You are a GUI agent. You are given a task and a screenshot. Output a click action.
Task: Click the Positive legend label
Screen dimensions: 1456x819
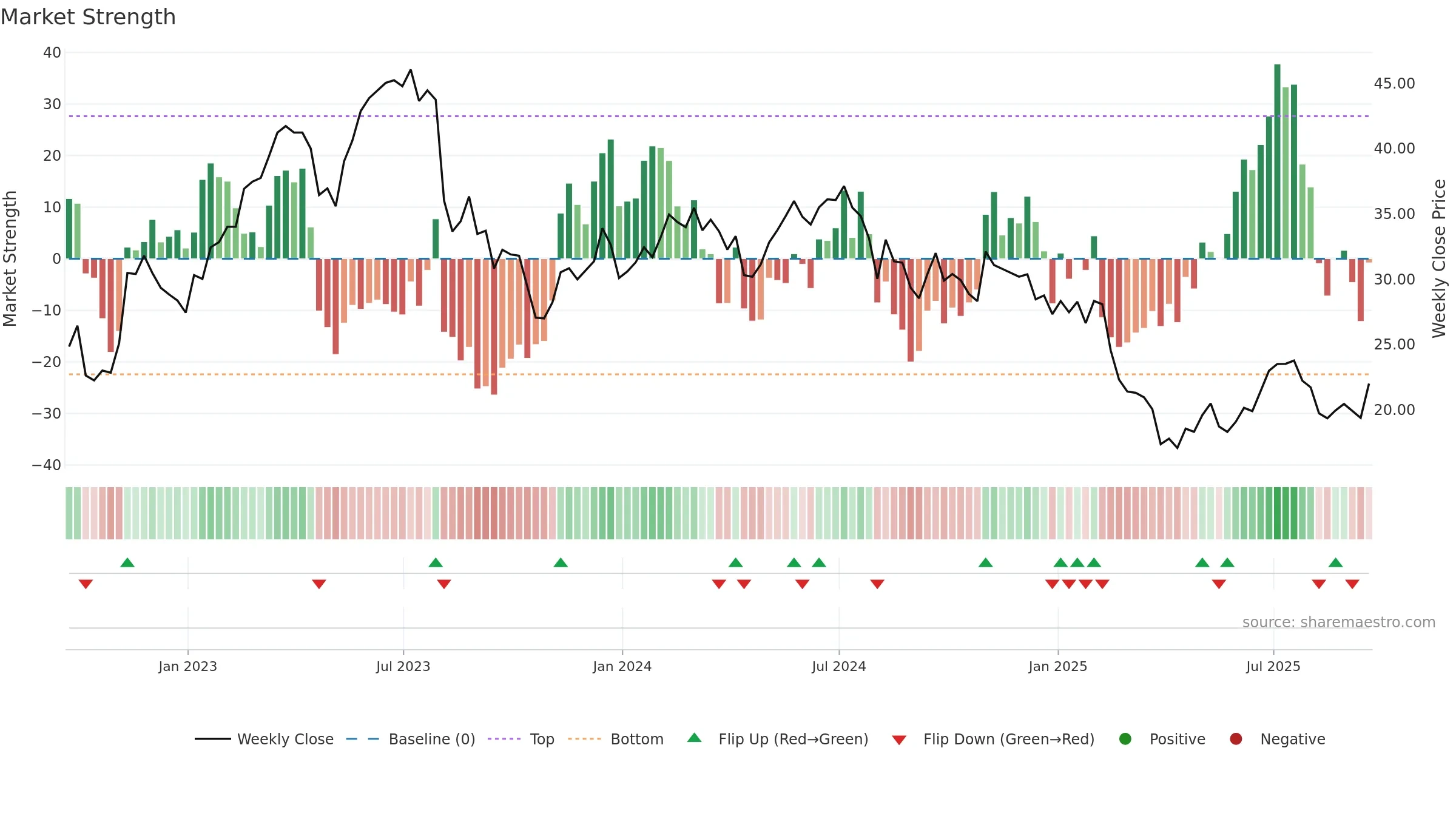1178,739
